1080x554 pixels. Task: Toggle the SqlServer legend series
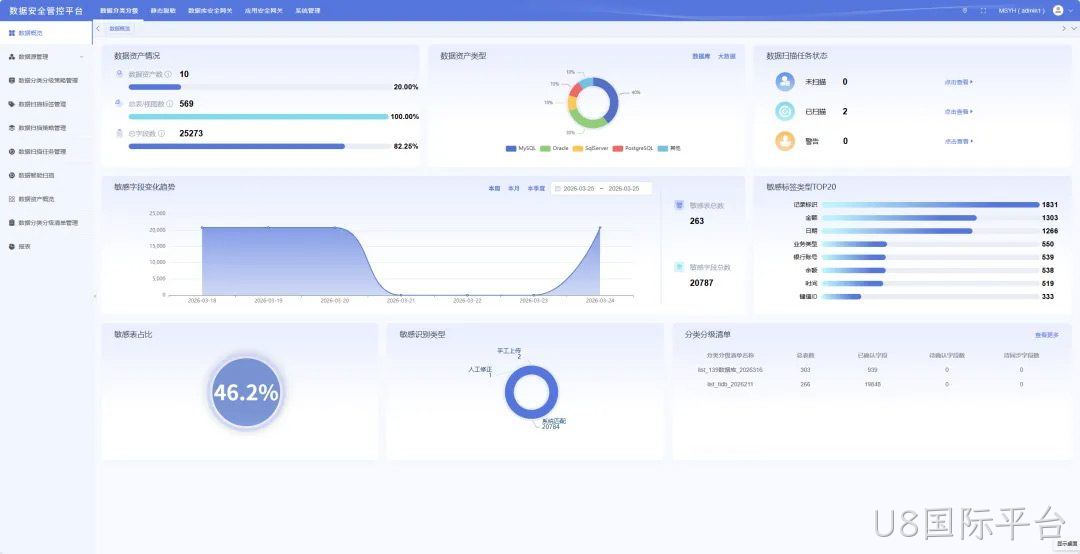[590, 148]
